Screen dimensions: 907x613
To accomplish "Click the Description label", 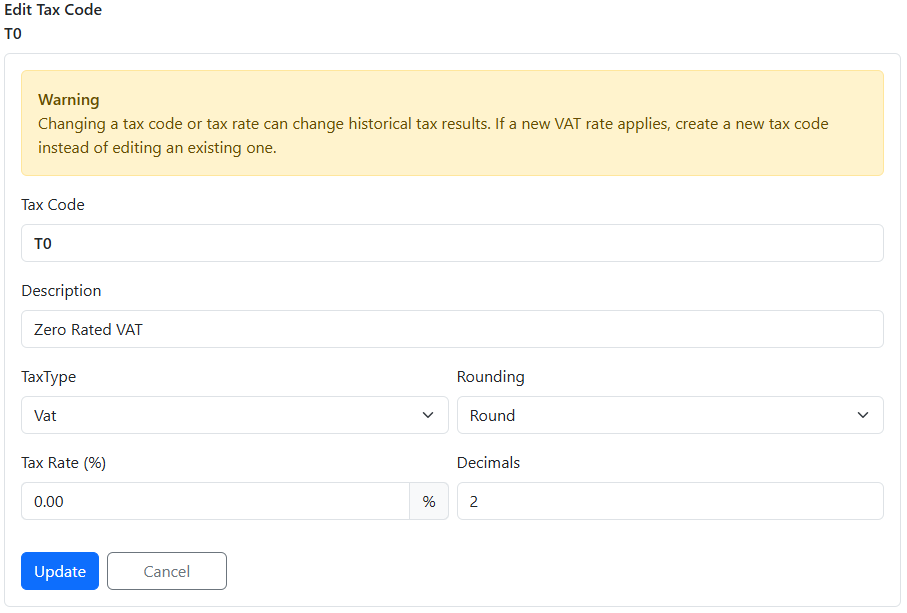I will click(61, 291).
